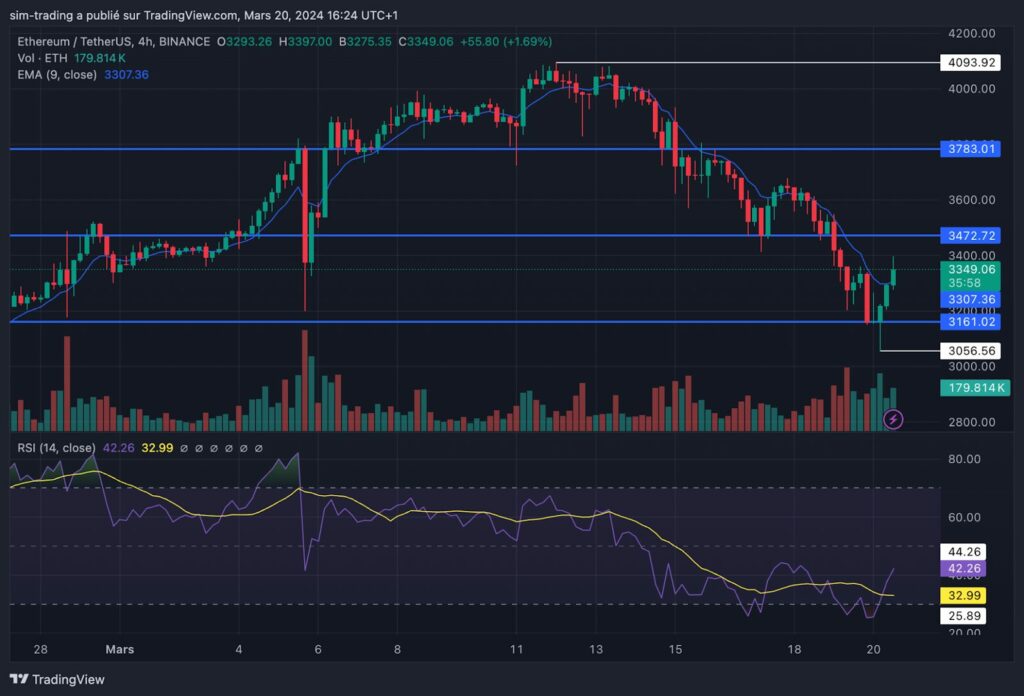Click the 60.00 RSI axis tick
This screenshot has width=1024, height=696.
point(964,517)
